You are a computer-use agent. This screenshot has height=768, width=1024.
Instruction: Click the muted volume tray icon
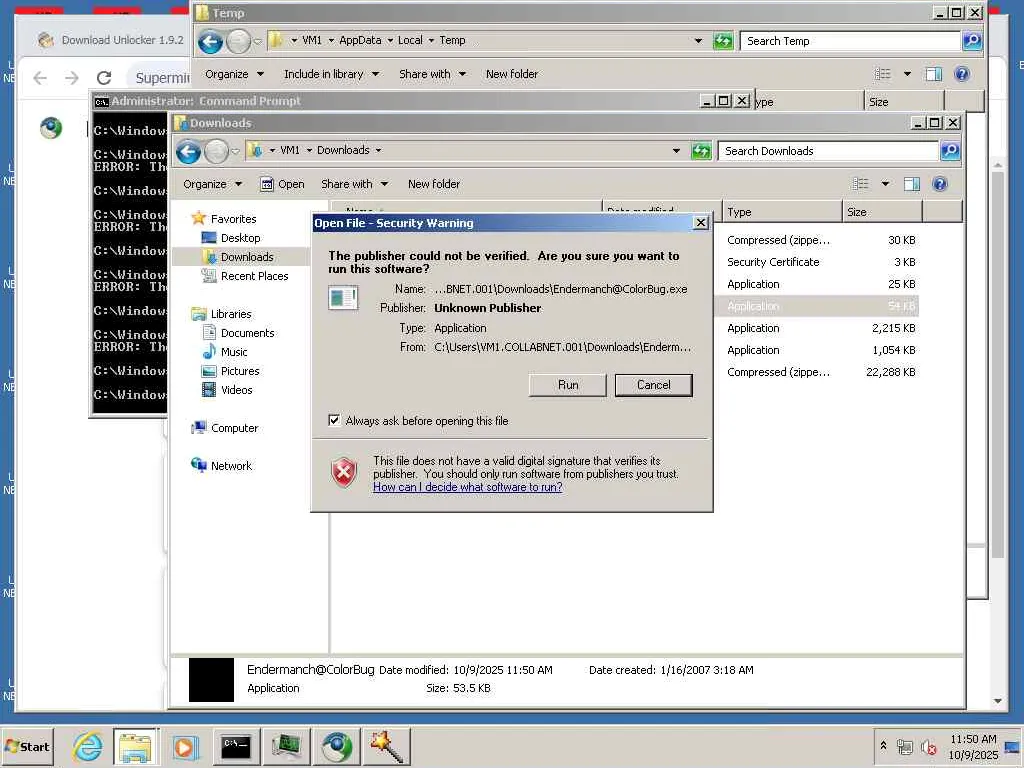[x=928, y=746]
